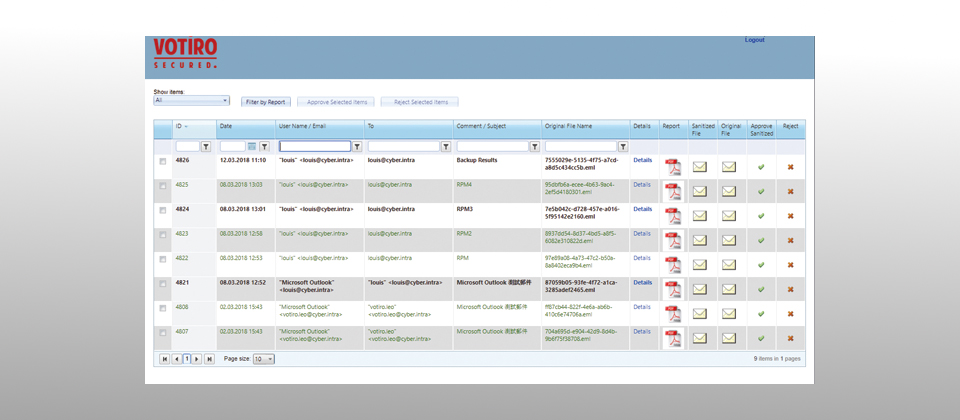Open PDF report for item 4823
Screen dimensions: 960x420
click(x=673, y=241)
